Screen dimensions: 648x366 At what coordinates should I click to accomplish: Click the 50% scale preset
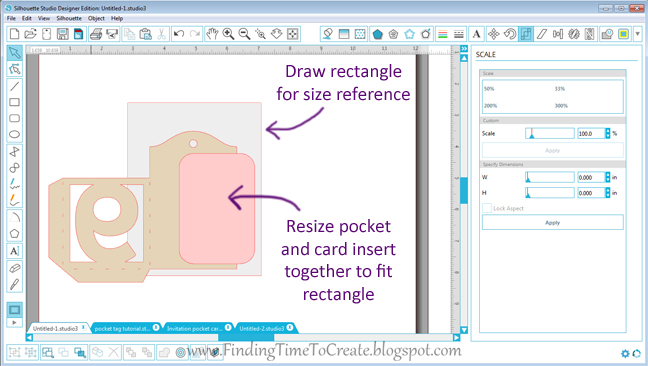(489, 89)
